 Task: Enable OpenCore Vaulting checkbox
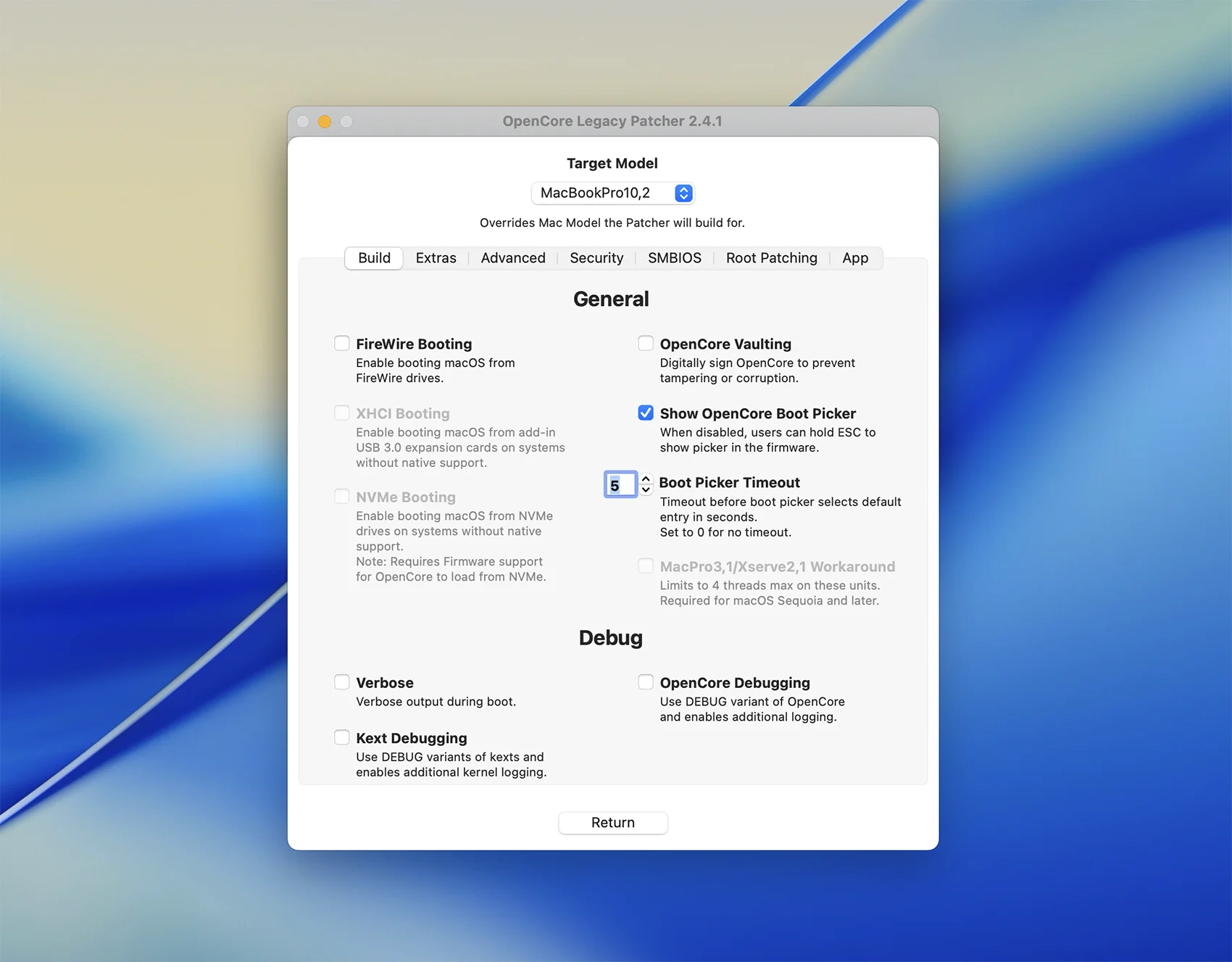point(645,344)
